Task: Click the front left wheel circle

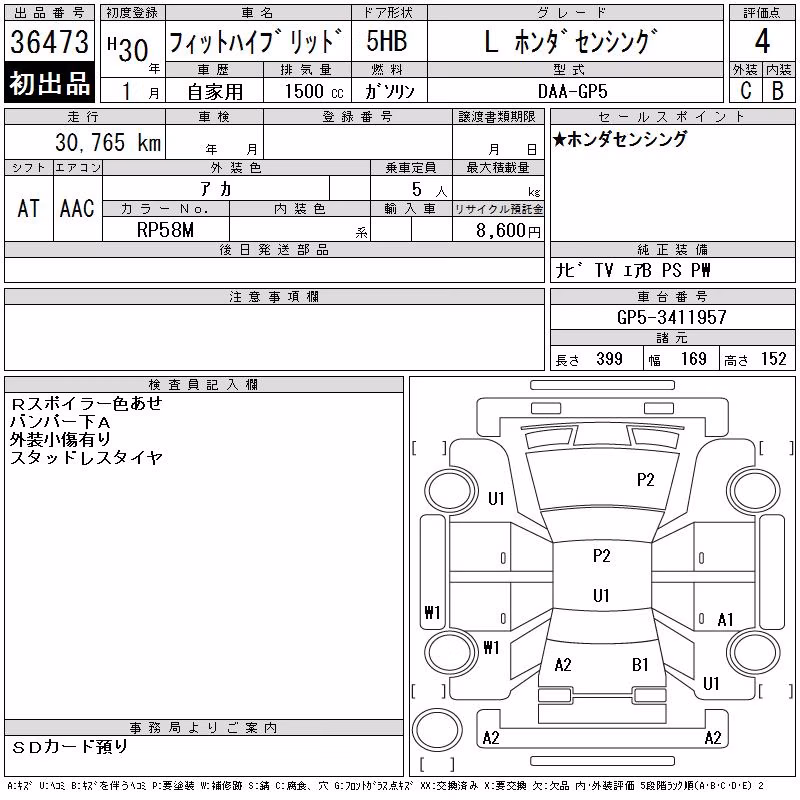Action: [x=449, y=491]
